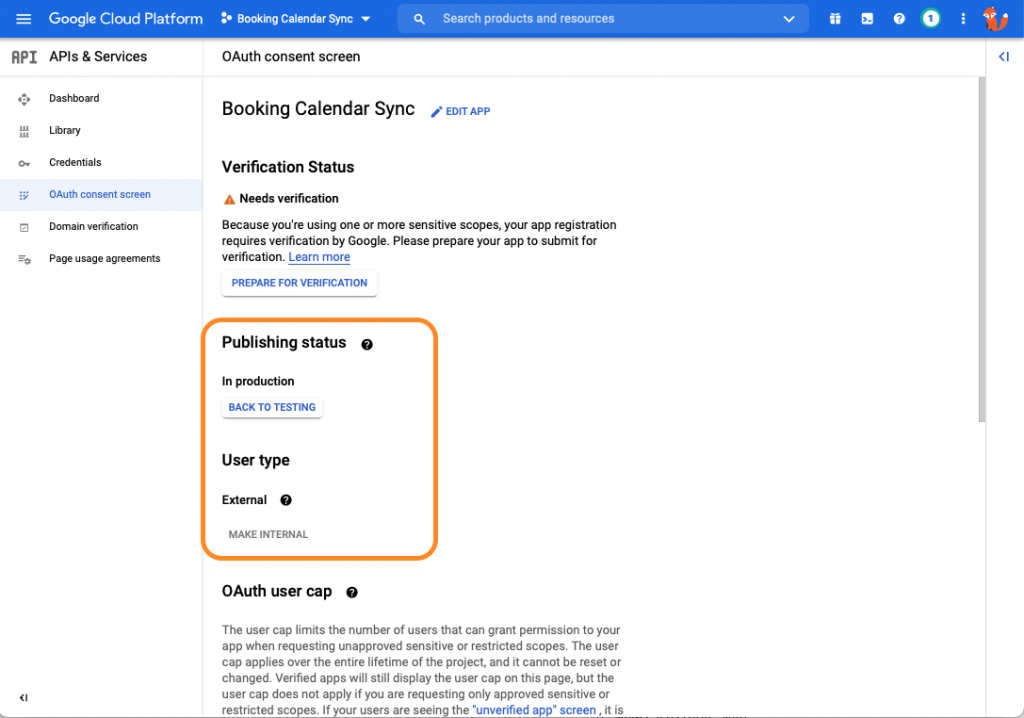
Task: Focus the Search products and resources field
Action: [603, 18]
